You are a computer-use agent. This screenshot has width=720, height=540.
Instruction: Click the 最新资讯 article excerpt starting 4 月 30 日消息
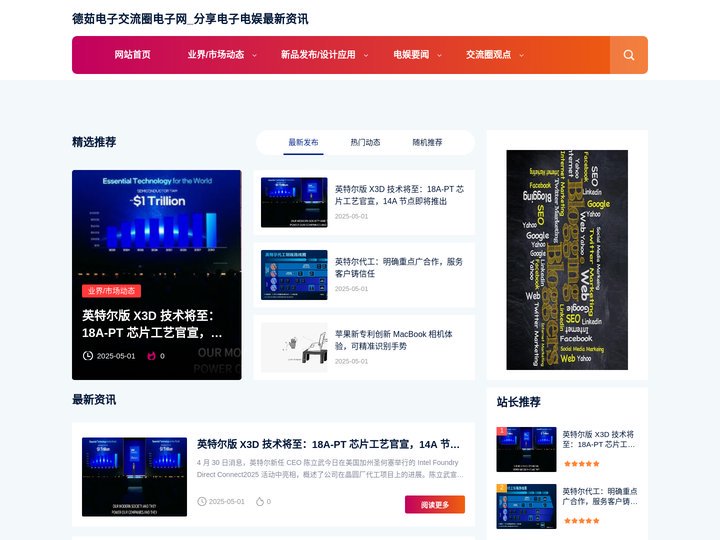(330, 468)
